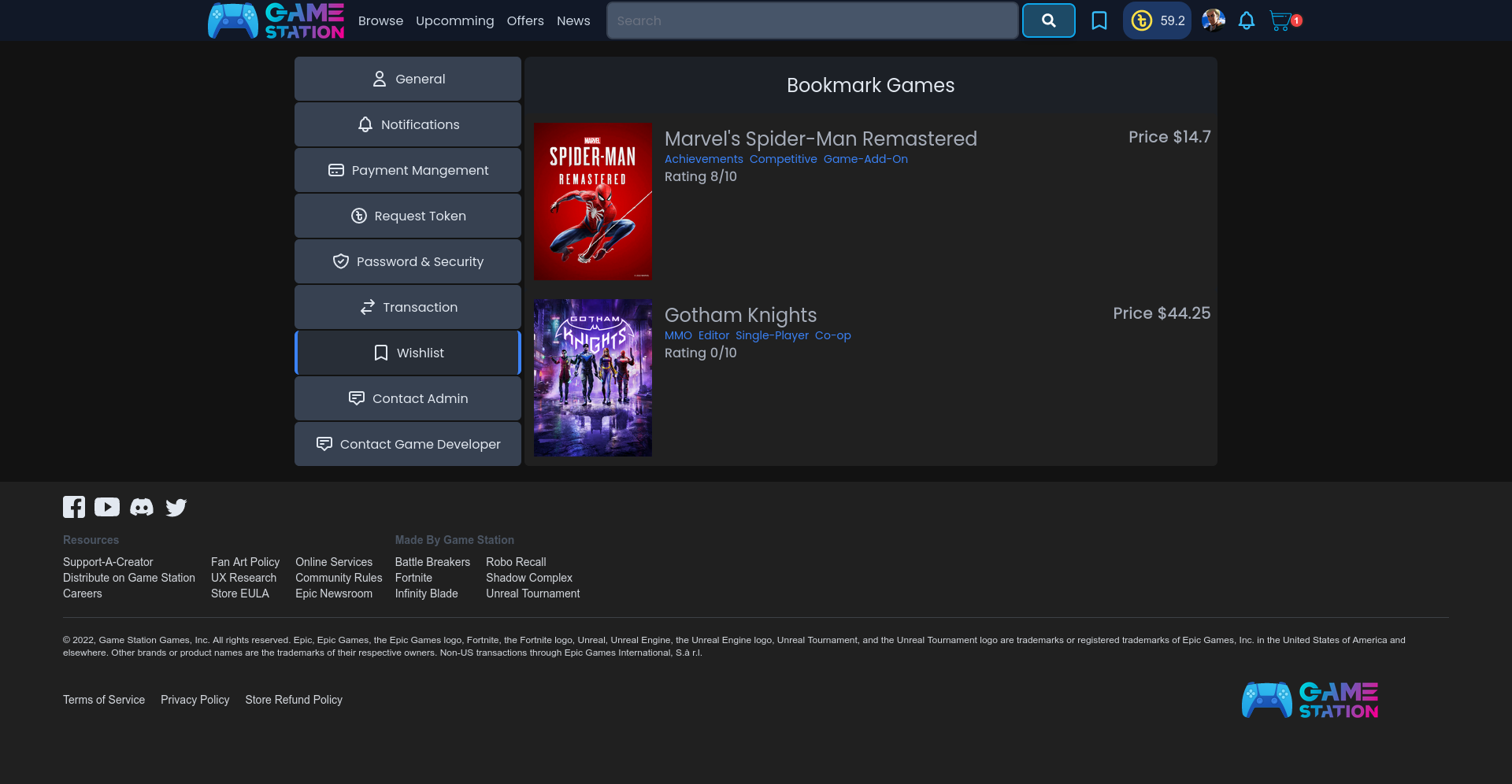The width and height of the screenshot is (1512, 784).
Task: Open Fortnite footer link
Action: point(413,578)
